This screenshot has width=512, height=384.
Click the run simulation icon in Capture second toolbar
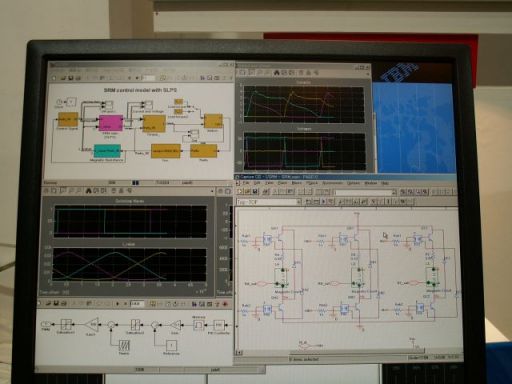323,201
